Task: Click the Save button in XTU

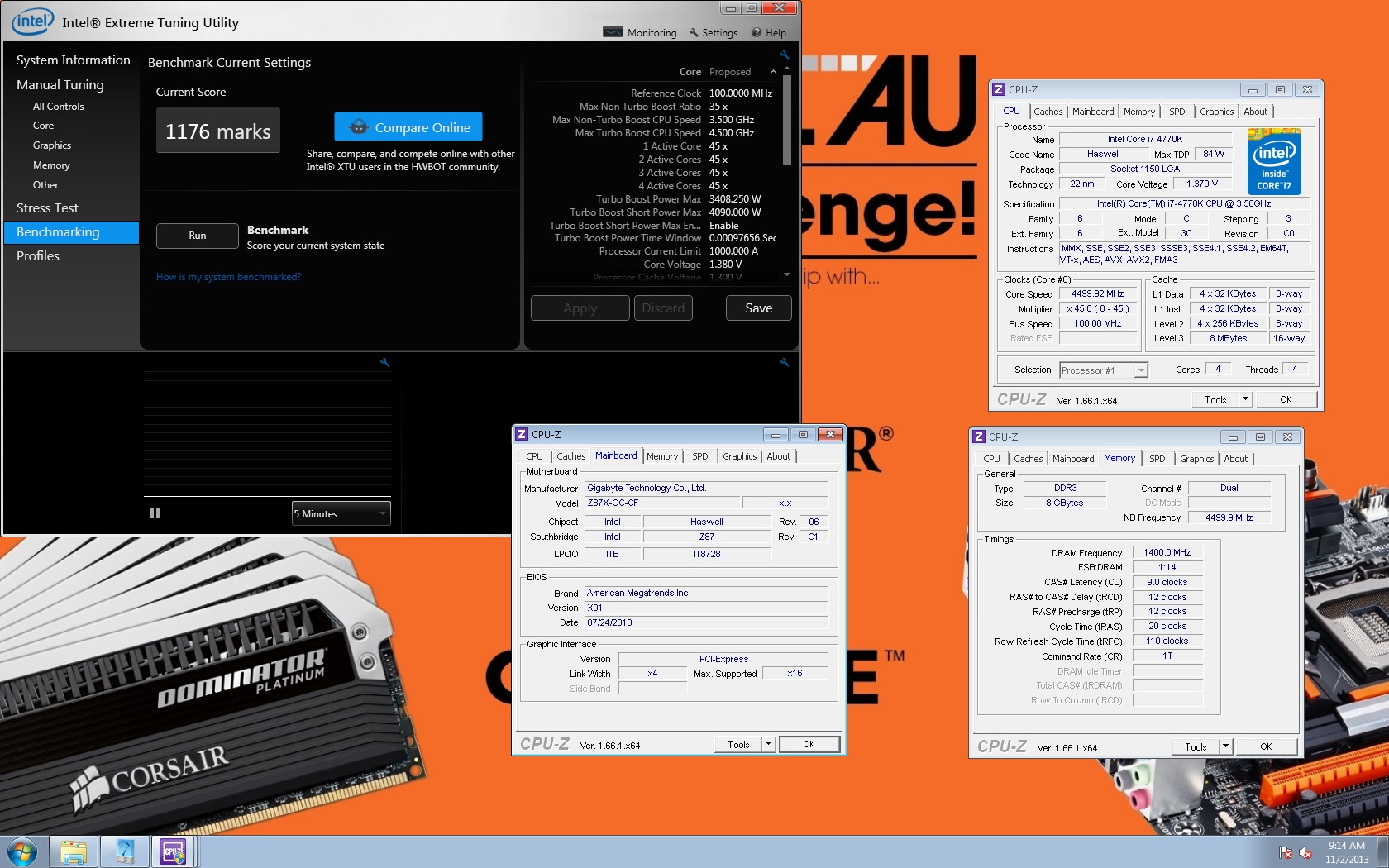Action: click(758, 308)
